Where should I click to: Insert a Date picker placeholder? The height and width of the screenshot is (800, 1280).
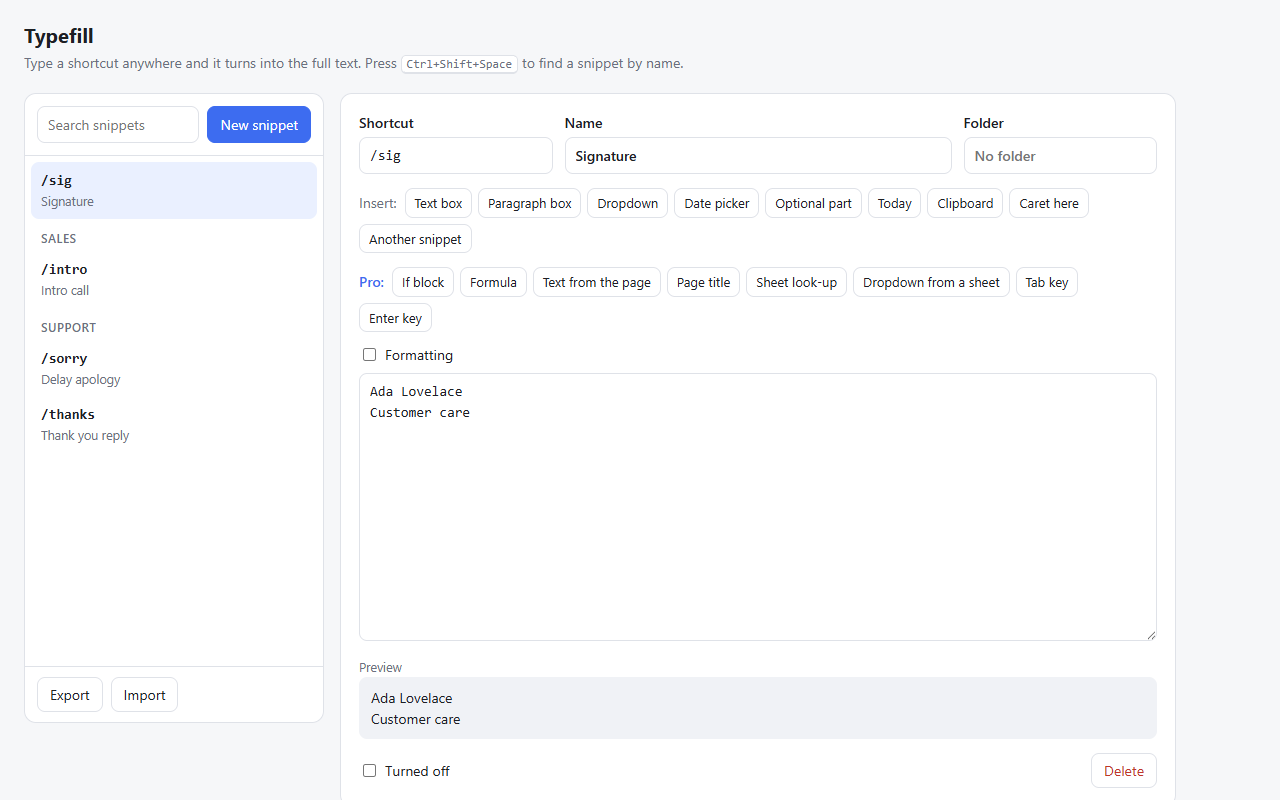point(717,203)
